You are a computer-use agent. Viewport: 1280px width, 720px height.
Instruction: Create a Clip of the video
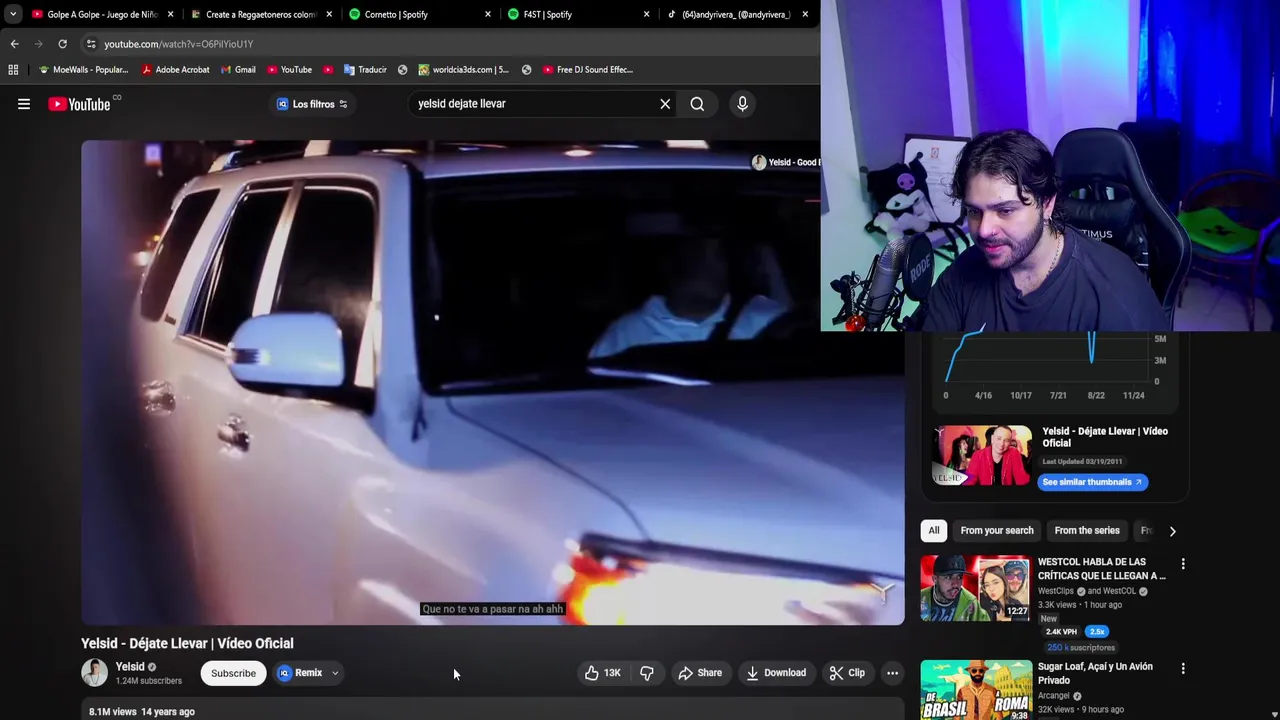pyautogui.click(x=847, y=673)
